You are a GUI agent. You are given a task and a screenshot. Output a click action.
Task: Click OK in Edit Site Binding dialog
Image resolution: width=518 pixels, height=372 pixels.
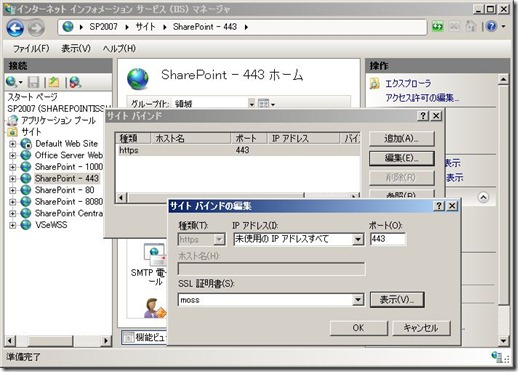359,328
